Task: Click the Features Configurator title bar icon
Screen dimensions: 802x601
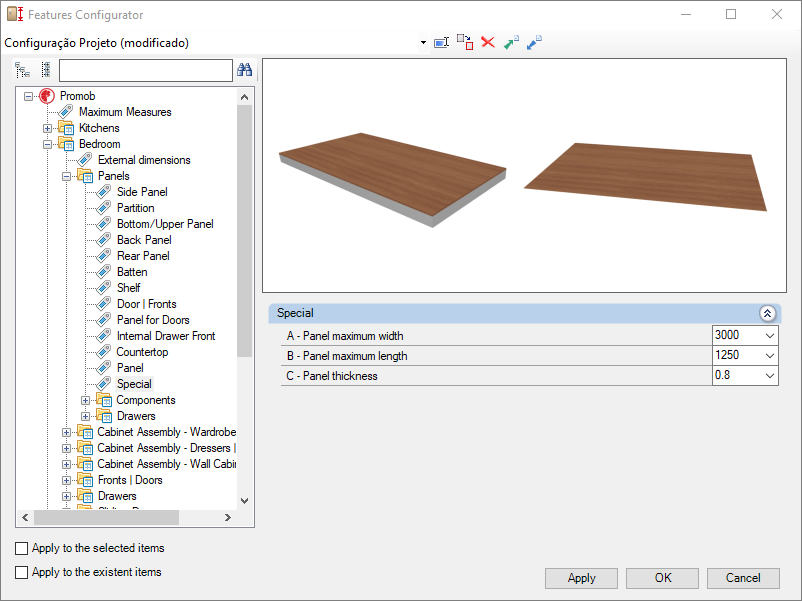Action: click(x=15, y=14)
